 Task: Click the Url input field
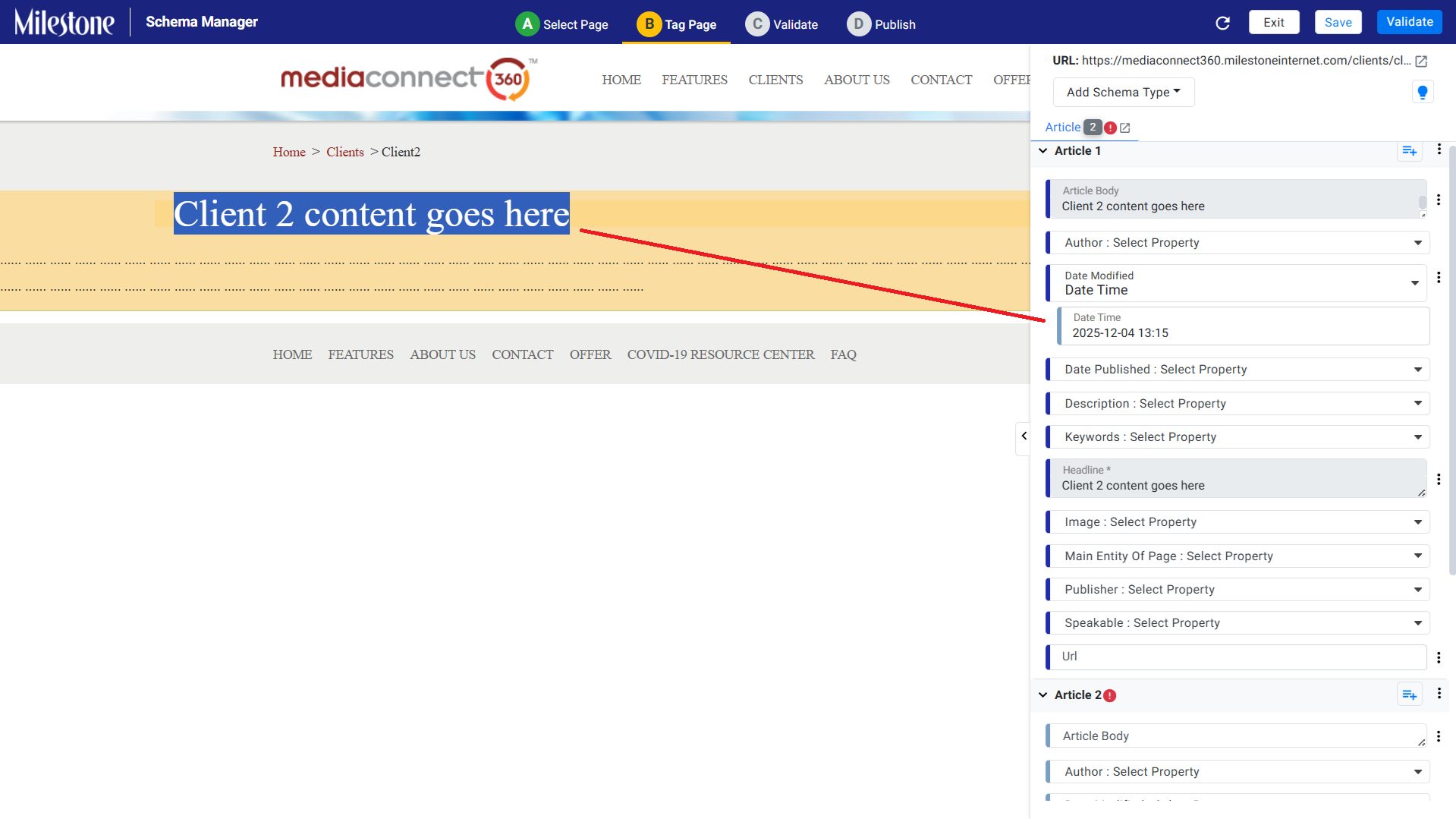pos(1236,657)
